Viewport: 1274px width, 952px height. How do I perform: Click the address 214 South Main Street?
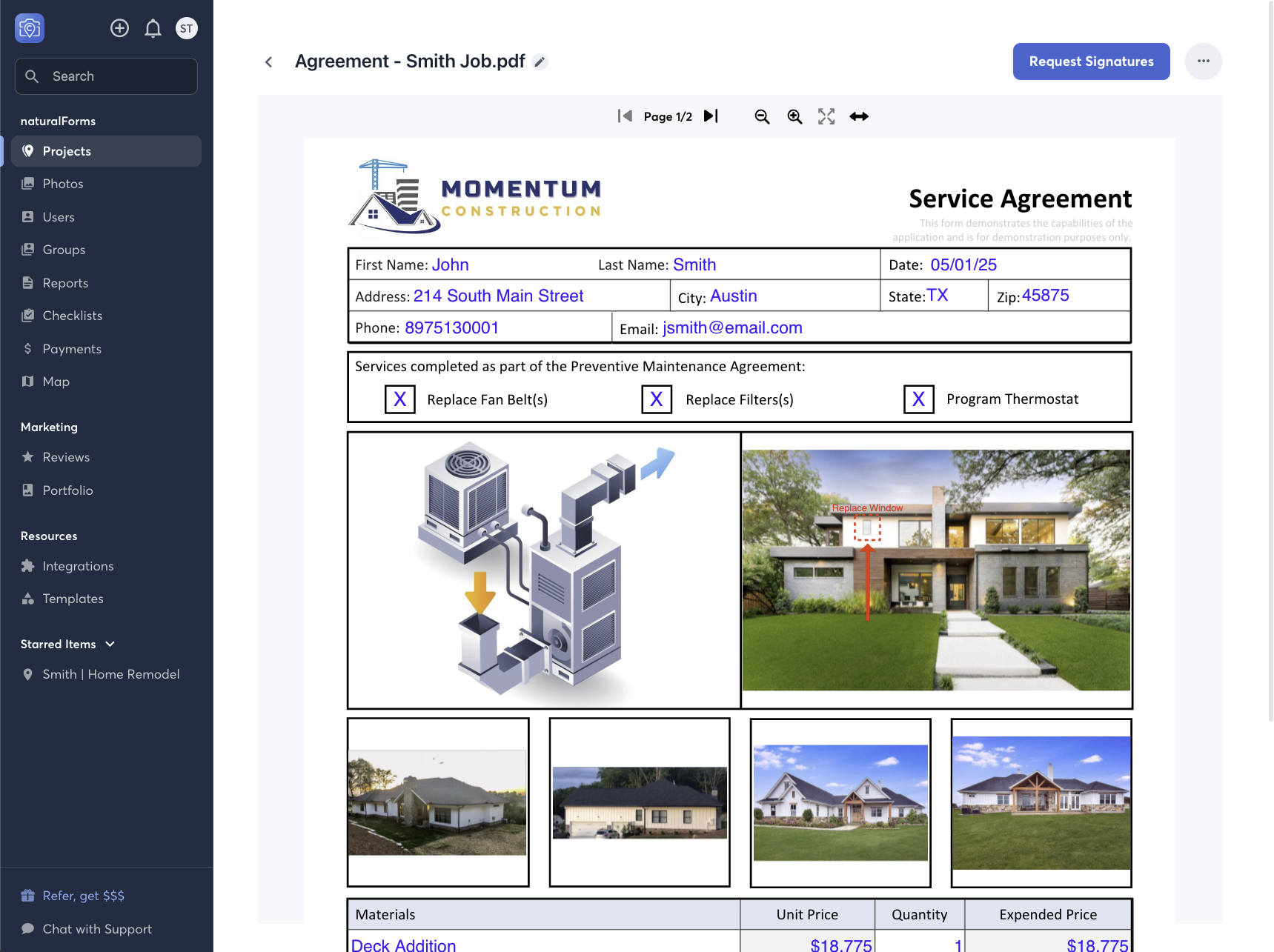click(x=498, y=296)
